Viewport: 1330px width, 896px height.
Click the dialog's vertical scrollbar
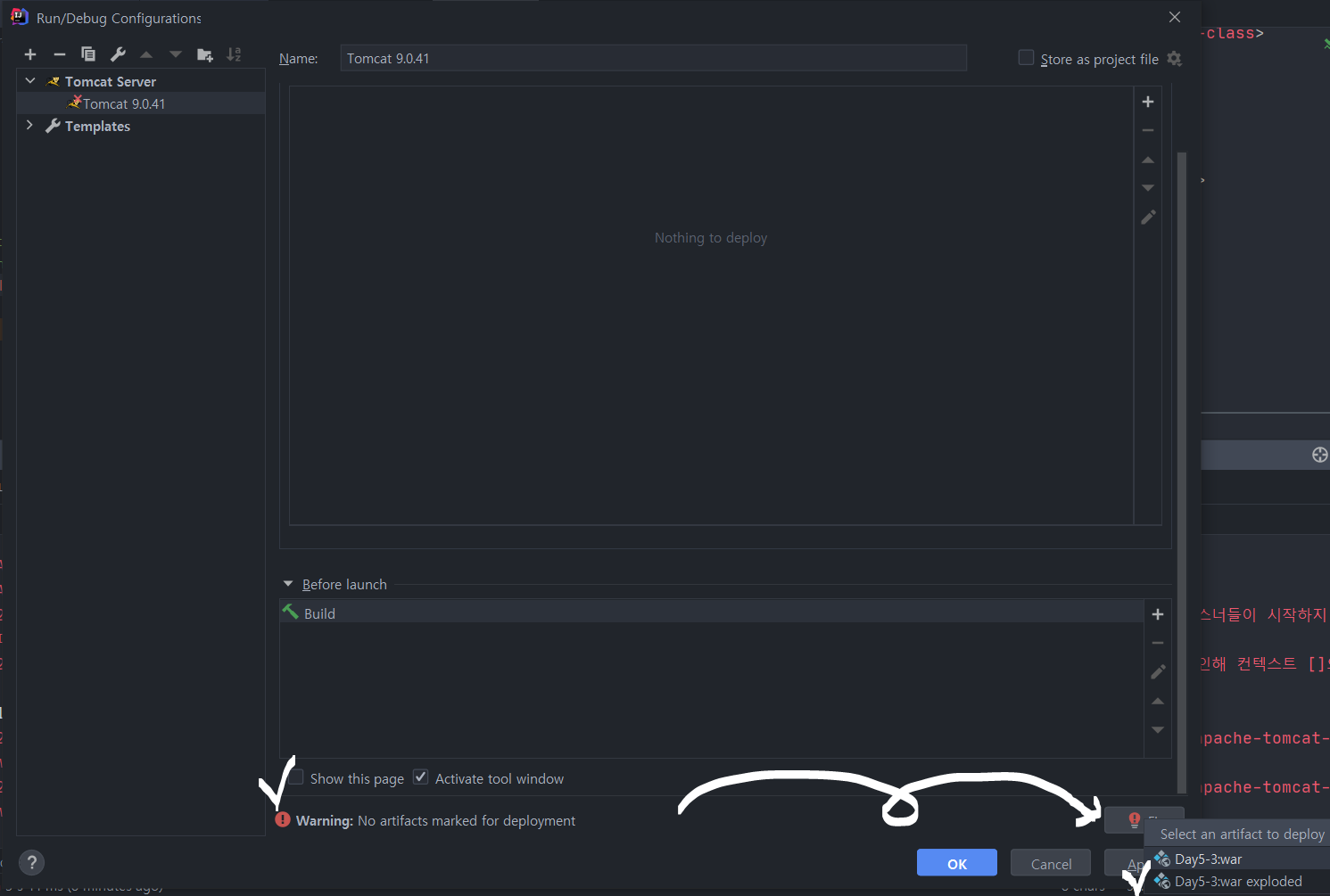point(1182,473)
